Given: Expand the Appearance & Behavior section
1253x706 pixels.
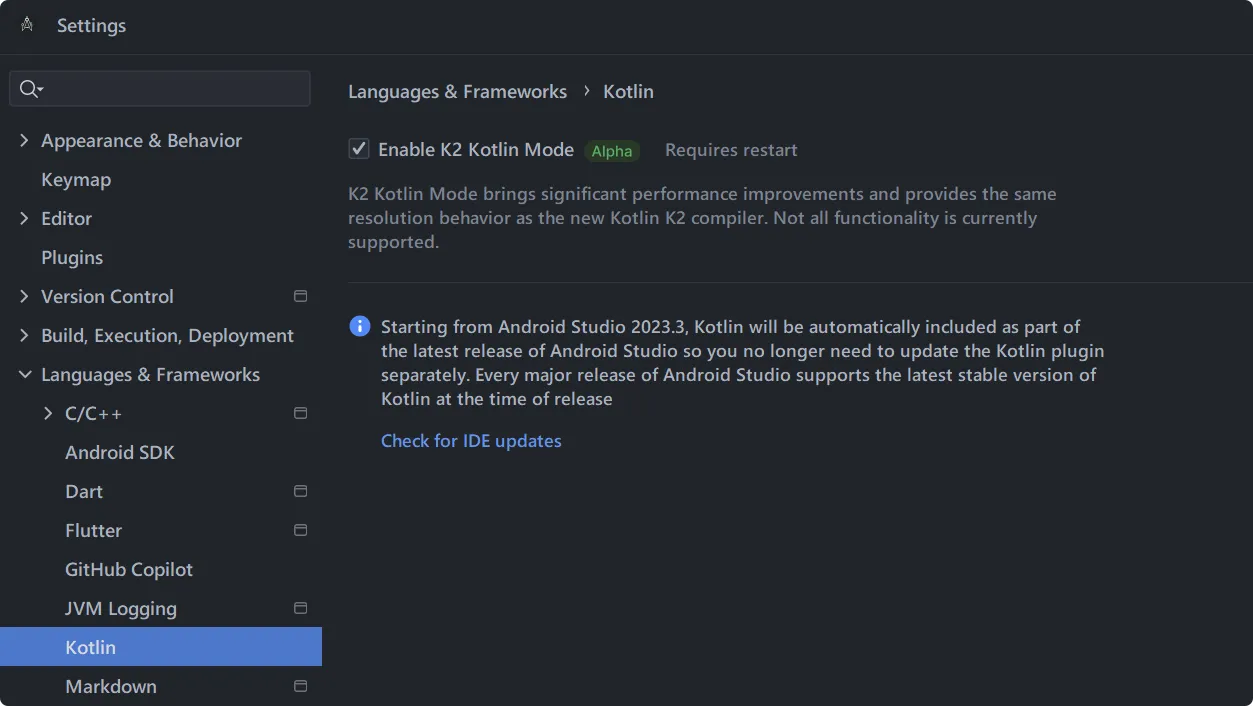Looking at the screenshot, I should tap(24, 141).
